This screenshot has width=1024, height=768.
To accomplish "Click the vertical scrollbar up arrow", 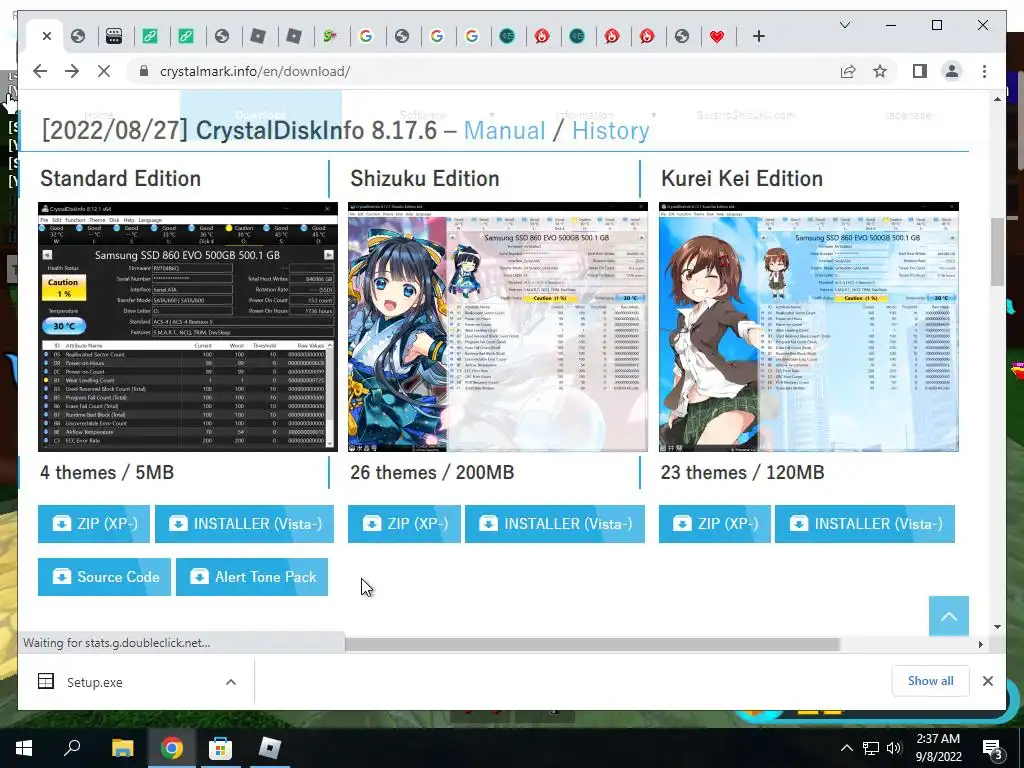I will pos(997,99).
